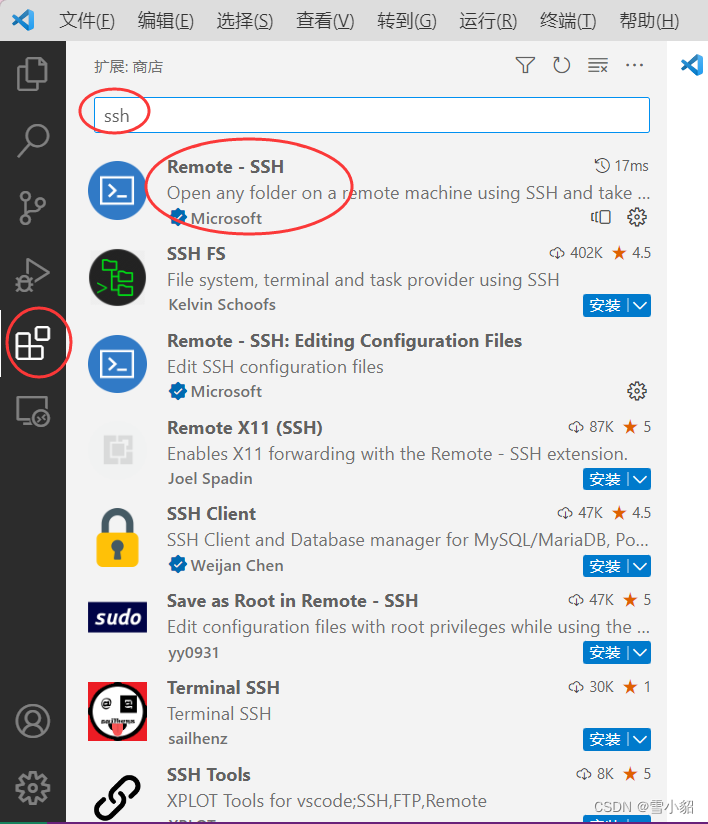
Task: Clear extension search results
Action: coord(598,66)
